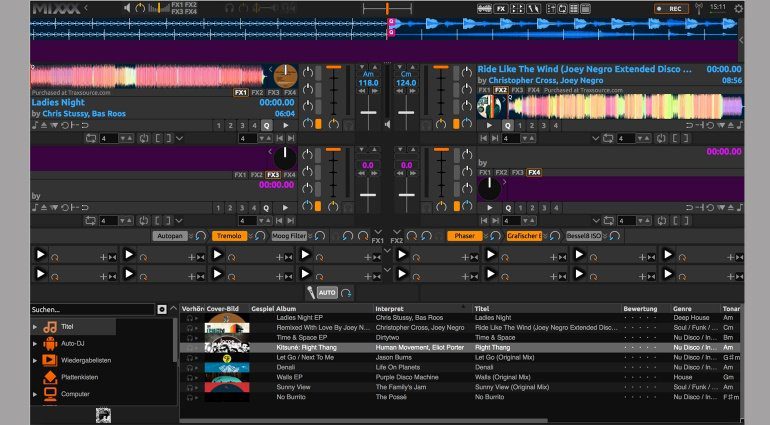Select the Right Thang track row
This screenshot has height=425, width=770.
pyautogui.click(x=460, y=347)
